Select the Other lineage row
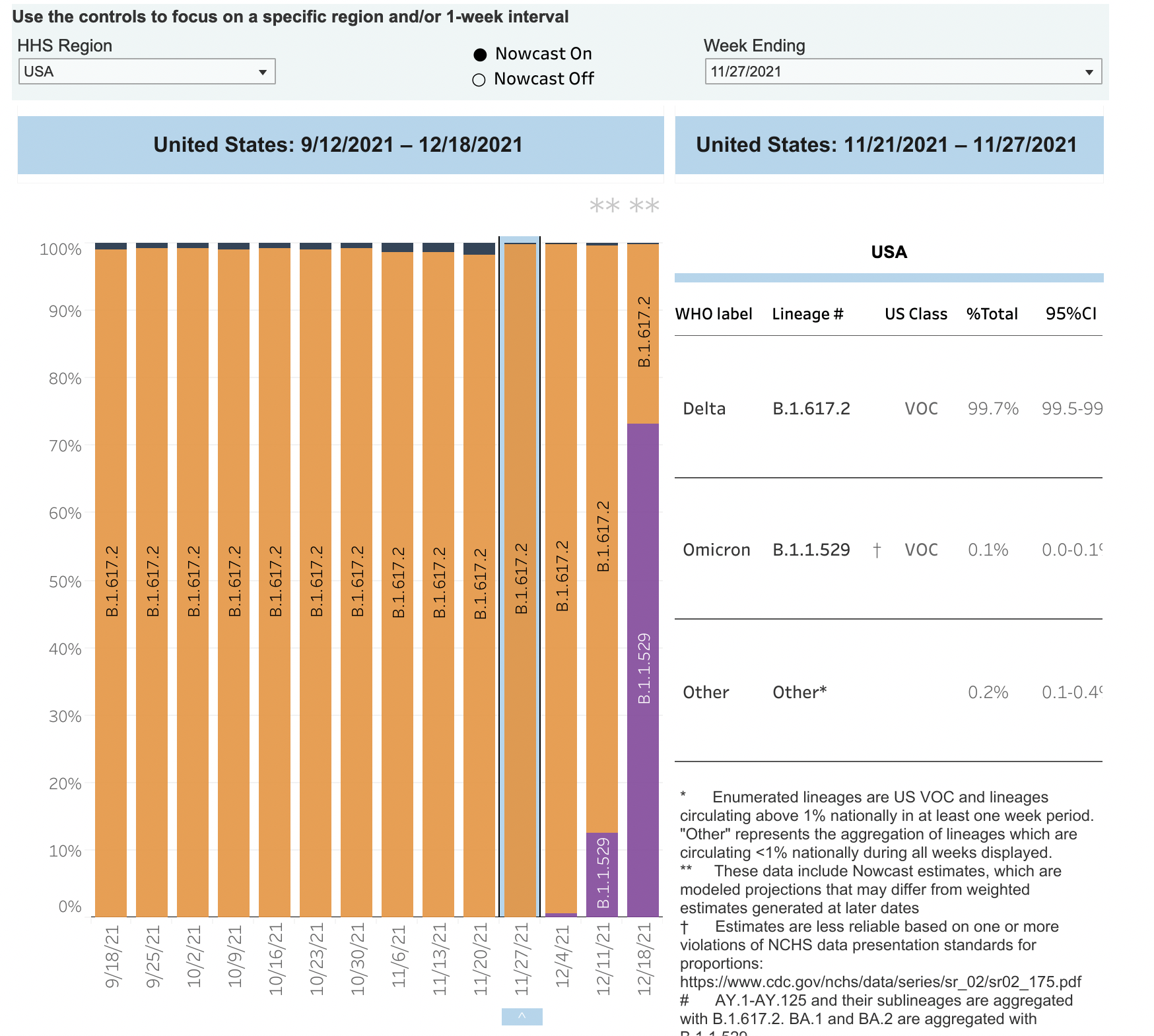The width and height of the screenshot is (1154, 1036). click(858, 692)
